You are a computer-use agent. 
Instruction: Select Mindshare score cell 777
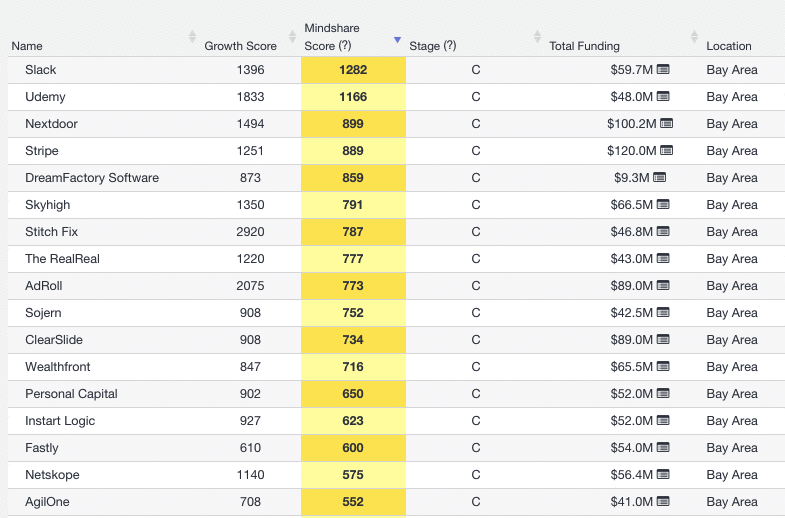tap(353, 259)
